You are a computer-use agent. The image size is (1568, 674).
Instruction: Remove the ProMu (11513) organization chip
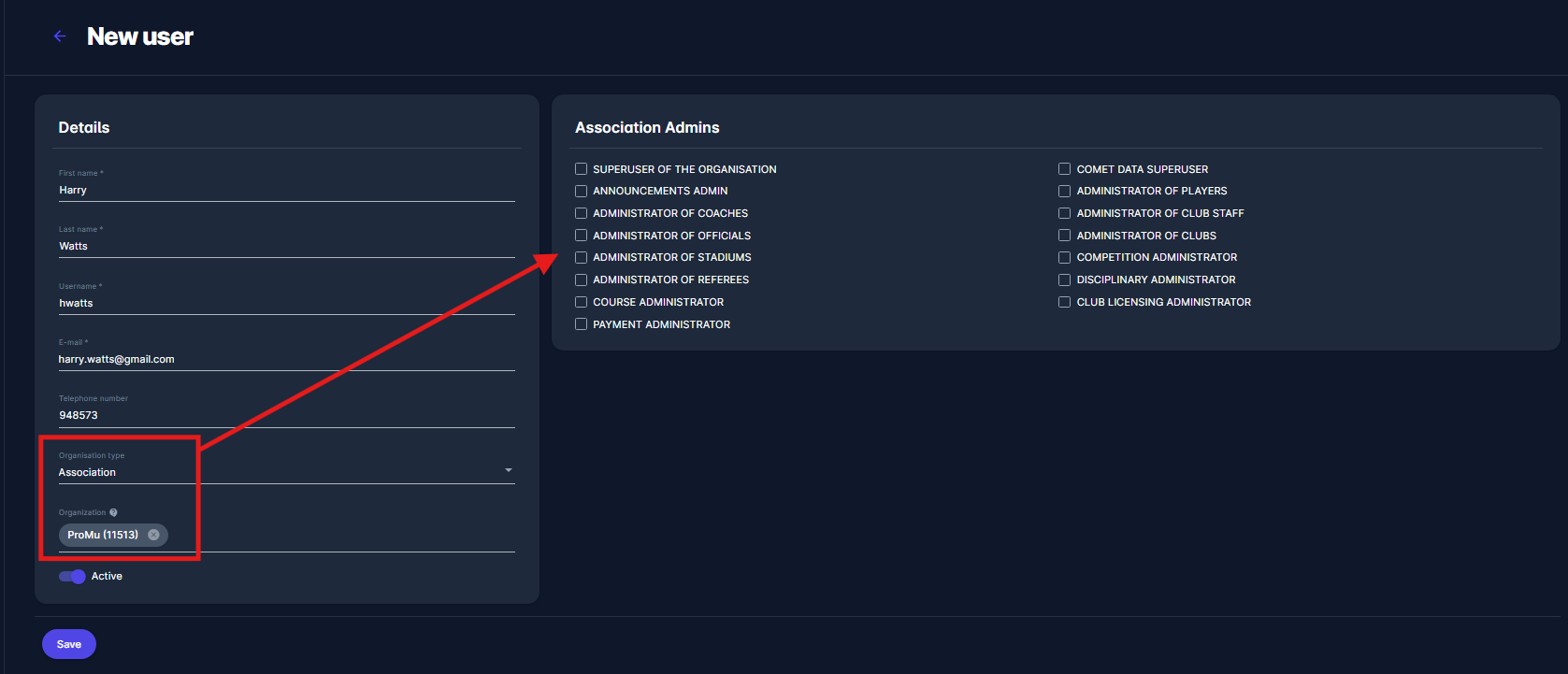[153, 535]
